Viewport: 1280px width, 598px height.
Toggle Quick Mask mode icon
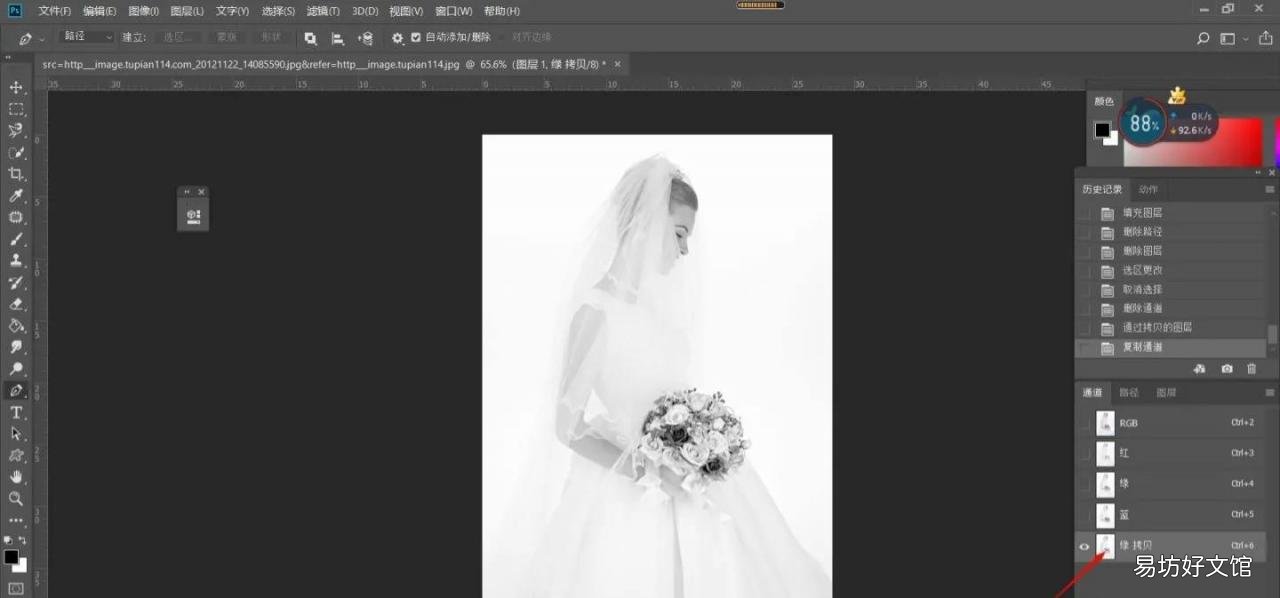coord(16,589)
